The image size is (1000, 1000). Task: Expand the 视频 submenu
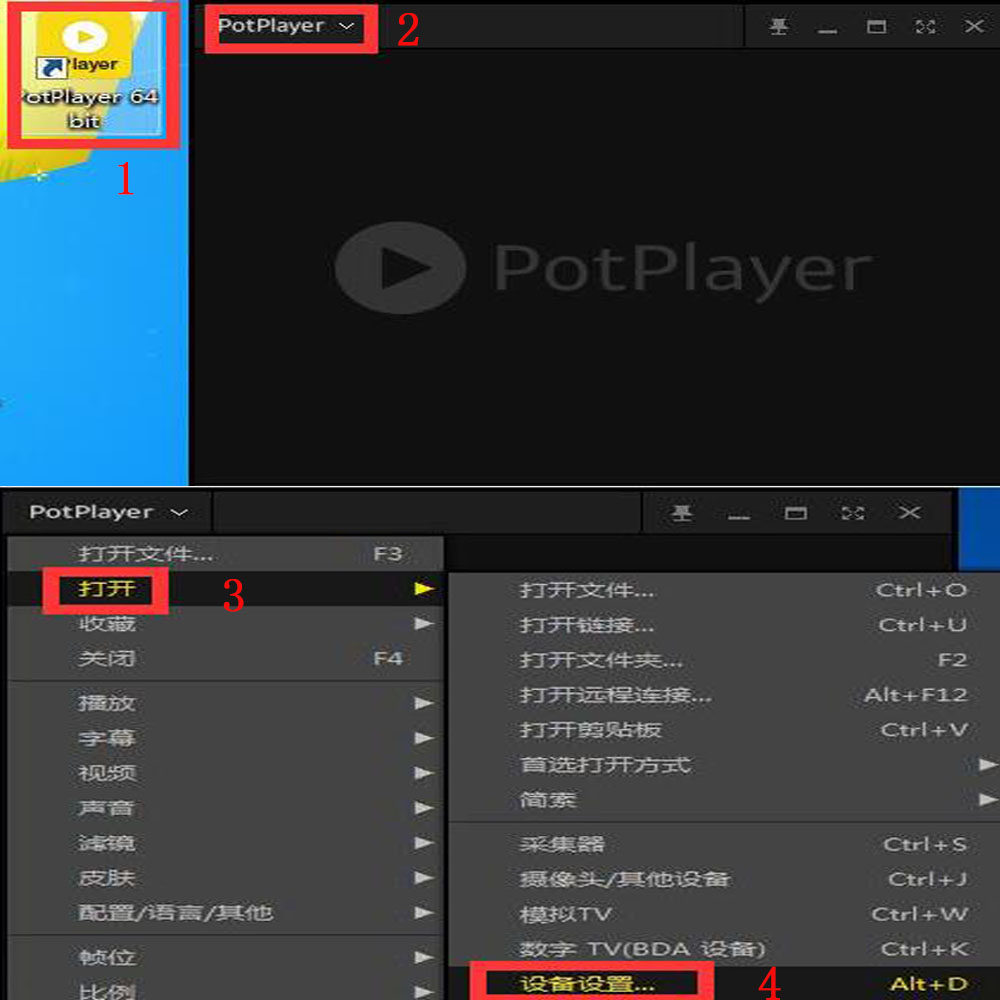pos(226,773)
